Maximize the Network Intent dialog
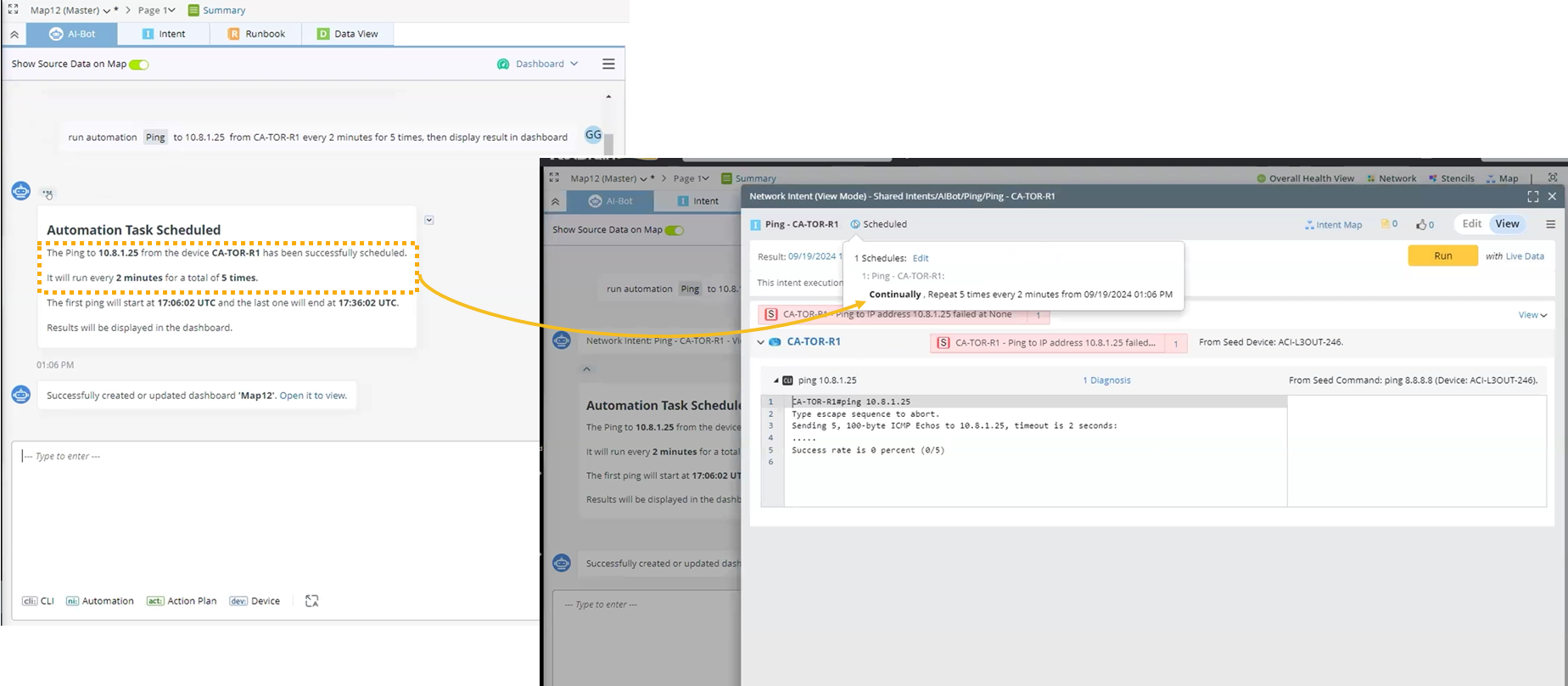The width and height of the screenshot is (1568, 686). pos(1532,196)
